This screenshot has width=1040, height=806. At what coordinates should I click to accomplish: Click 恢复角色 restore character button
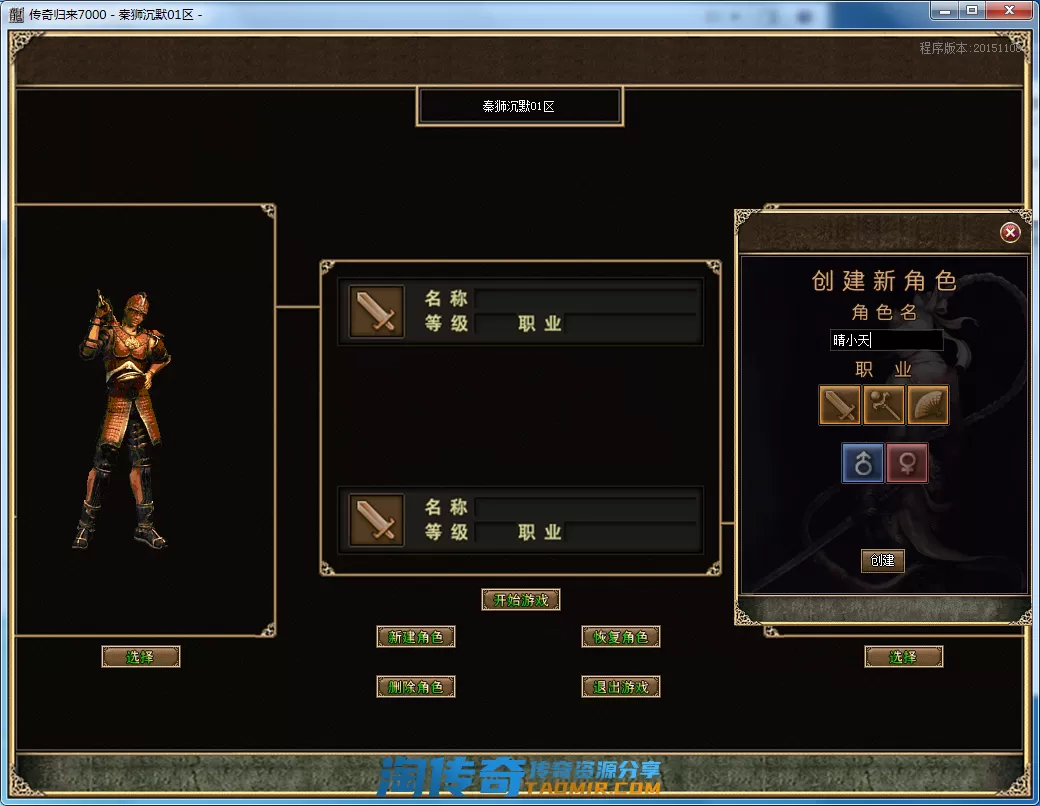coord(621,637)
